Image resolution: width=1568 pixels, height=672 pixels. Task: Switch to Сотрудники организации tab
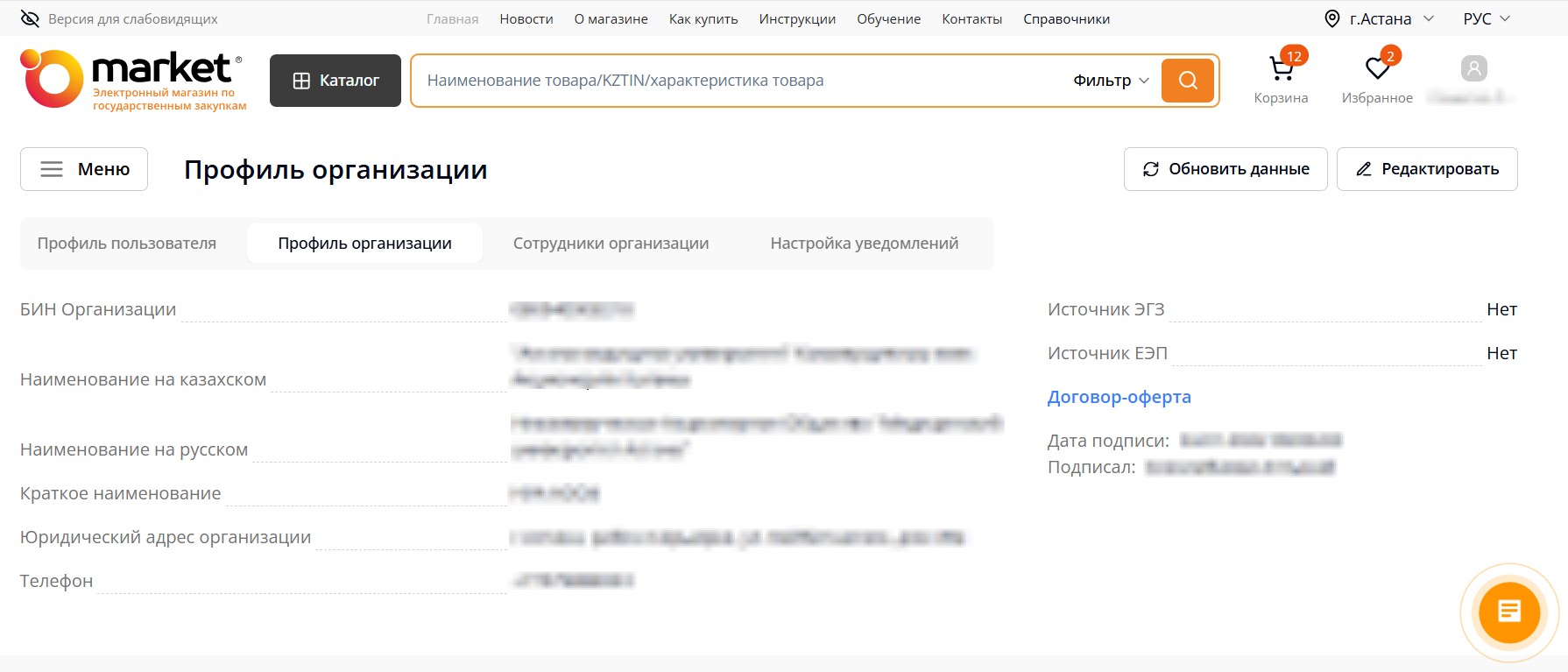click(611, 244)
